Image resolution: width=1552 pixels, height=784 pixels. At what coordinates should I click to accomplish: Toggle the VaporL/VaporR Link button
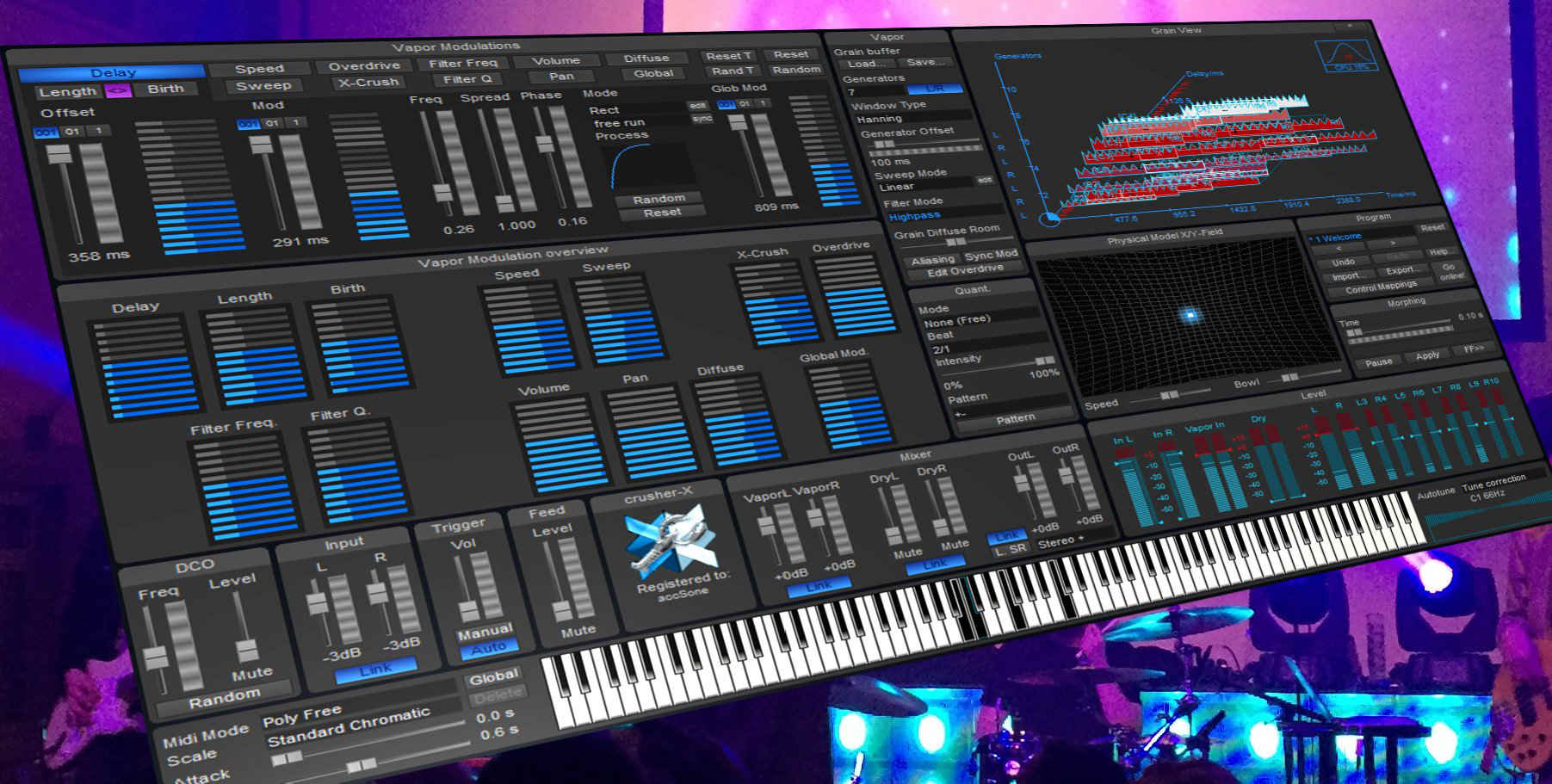(x=818, y=586)
